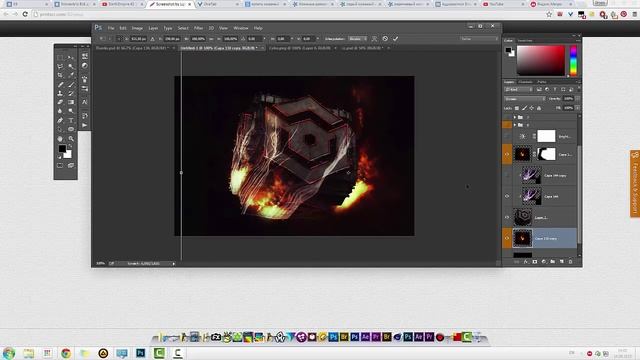The width and height of the screenshot is (640, 360).
Task: Open the layer filter Kind dropdown
Action: tap(518, 89)
